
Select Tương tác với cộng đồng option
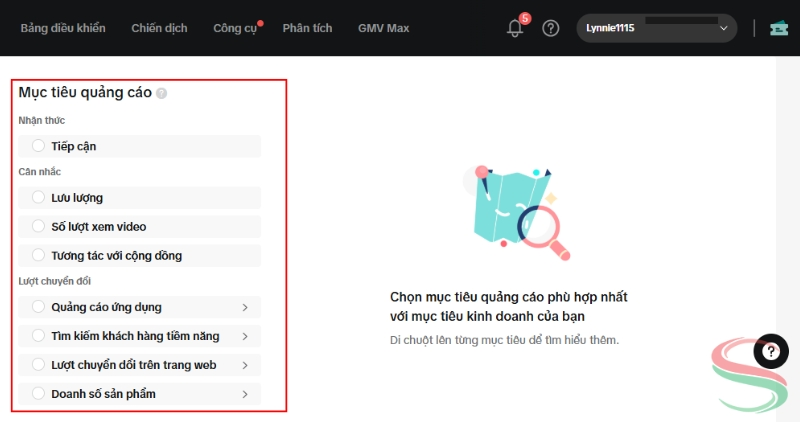[39, 256]
